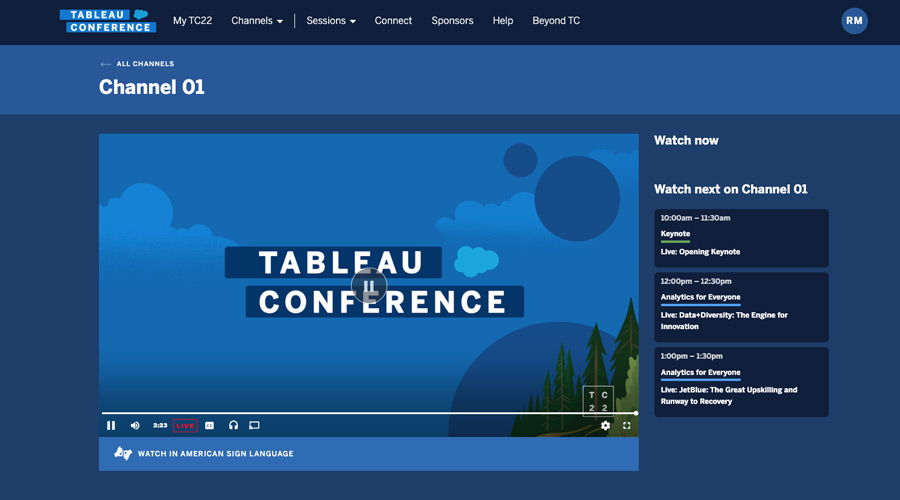The width and height of the screenshot is (900, 500).
Task: Click the 10:00am – 11:30am time text
Action: pyautogui.click(x=695, y=218)
